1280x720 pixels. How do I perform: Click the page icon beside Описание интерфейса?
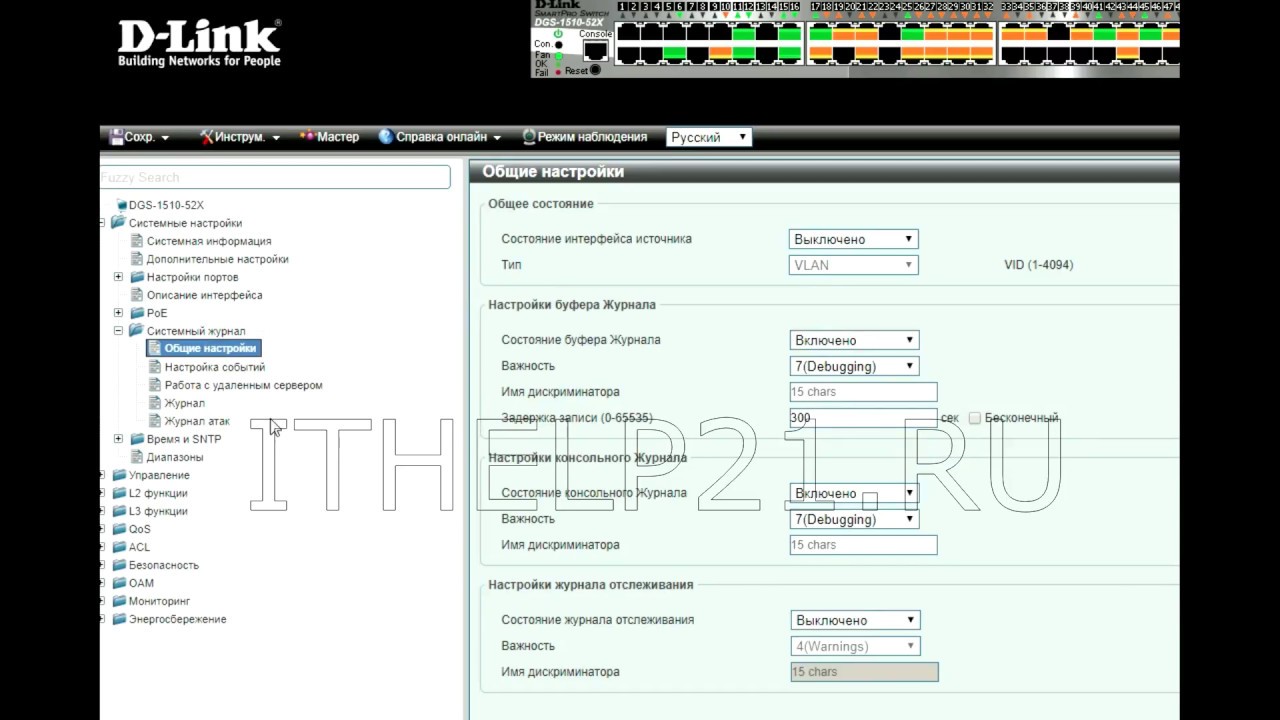tap(137, 295)
